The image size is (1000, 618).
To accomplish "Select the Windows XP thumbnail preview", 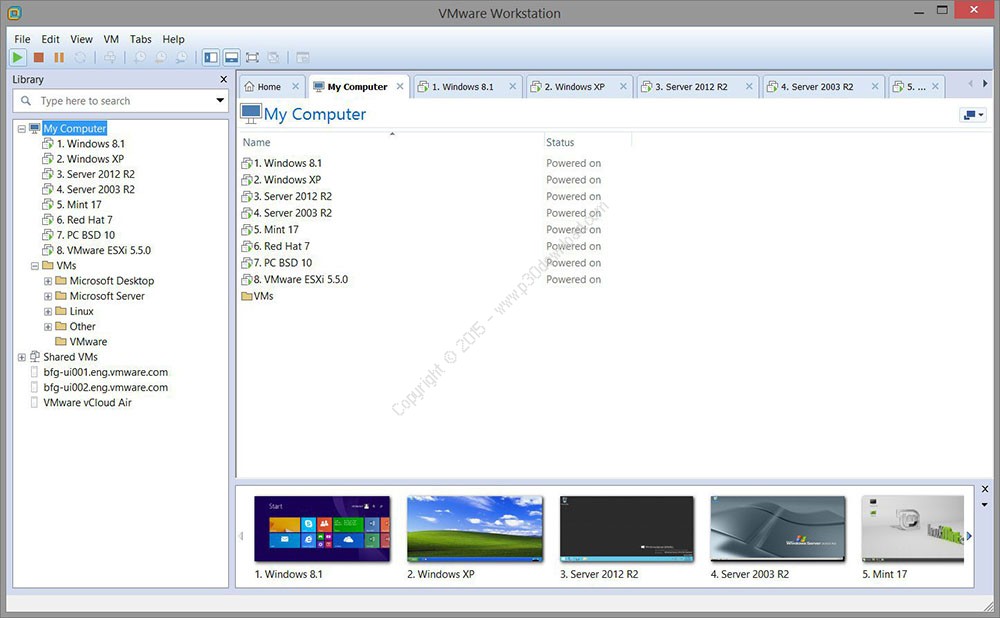I will pyautogui.click(x=474, y=528).
